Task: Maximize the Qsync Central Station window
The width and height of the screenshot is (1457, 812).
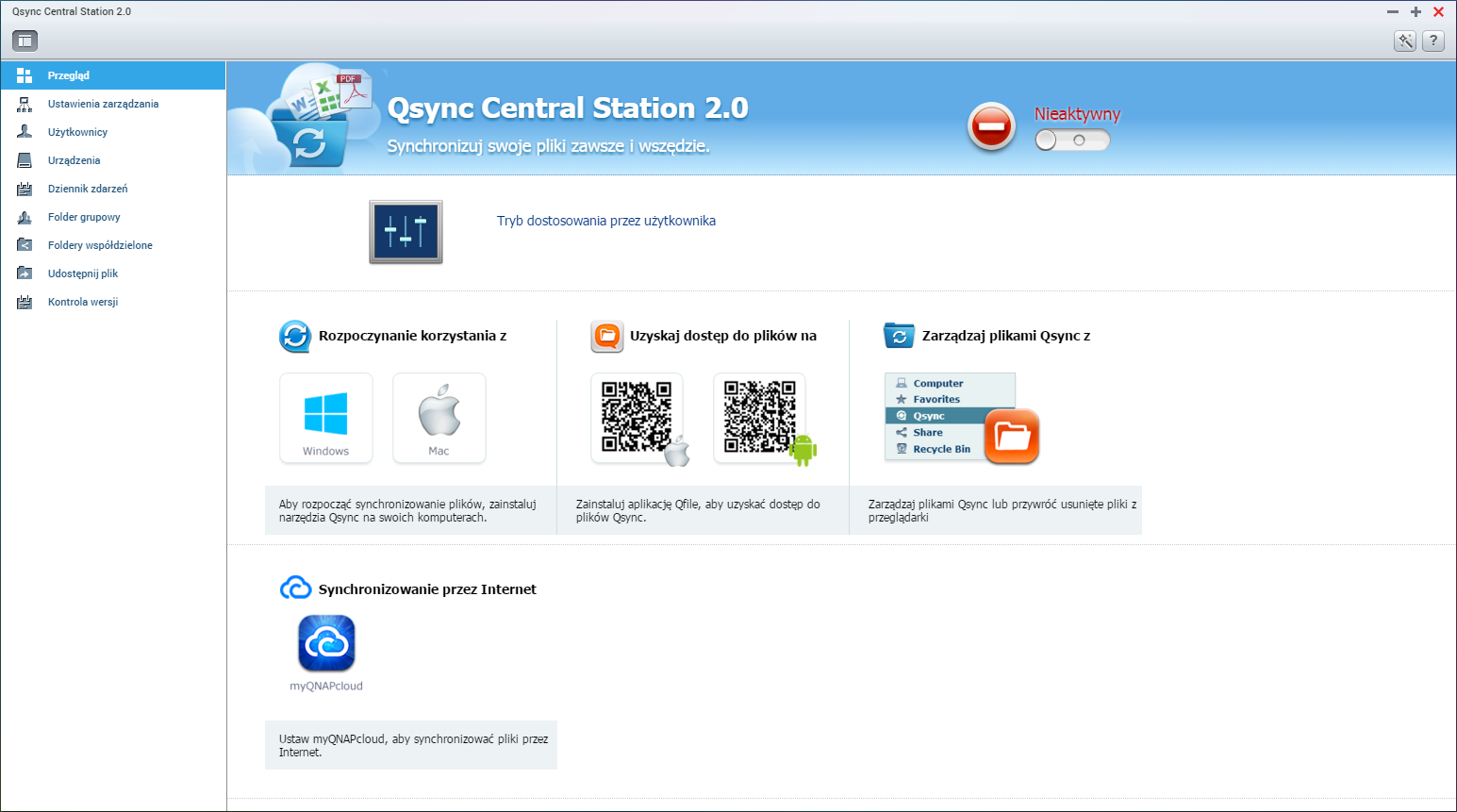Action: coord(1416,12)
